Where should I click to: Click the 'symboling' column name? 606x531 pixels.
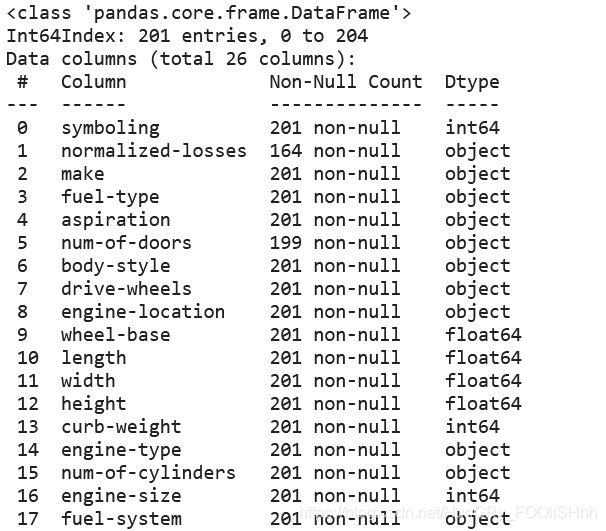pyautogui.click(x=110, y=128)
